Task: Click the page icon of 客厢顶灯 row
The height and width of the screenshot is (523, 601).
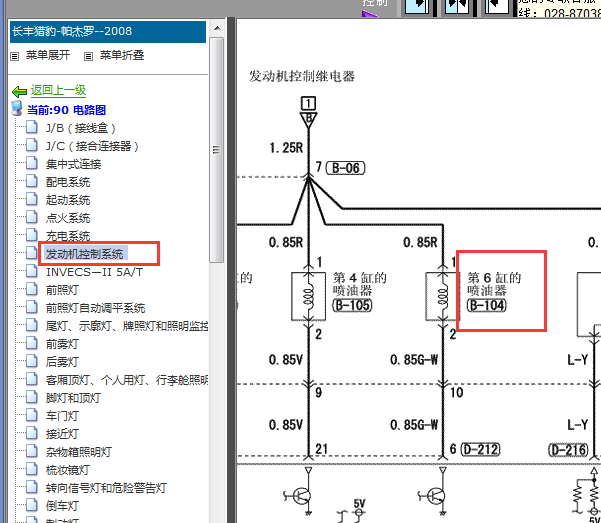Action: 32,379
